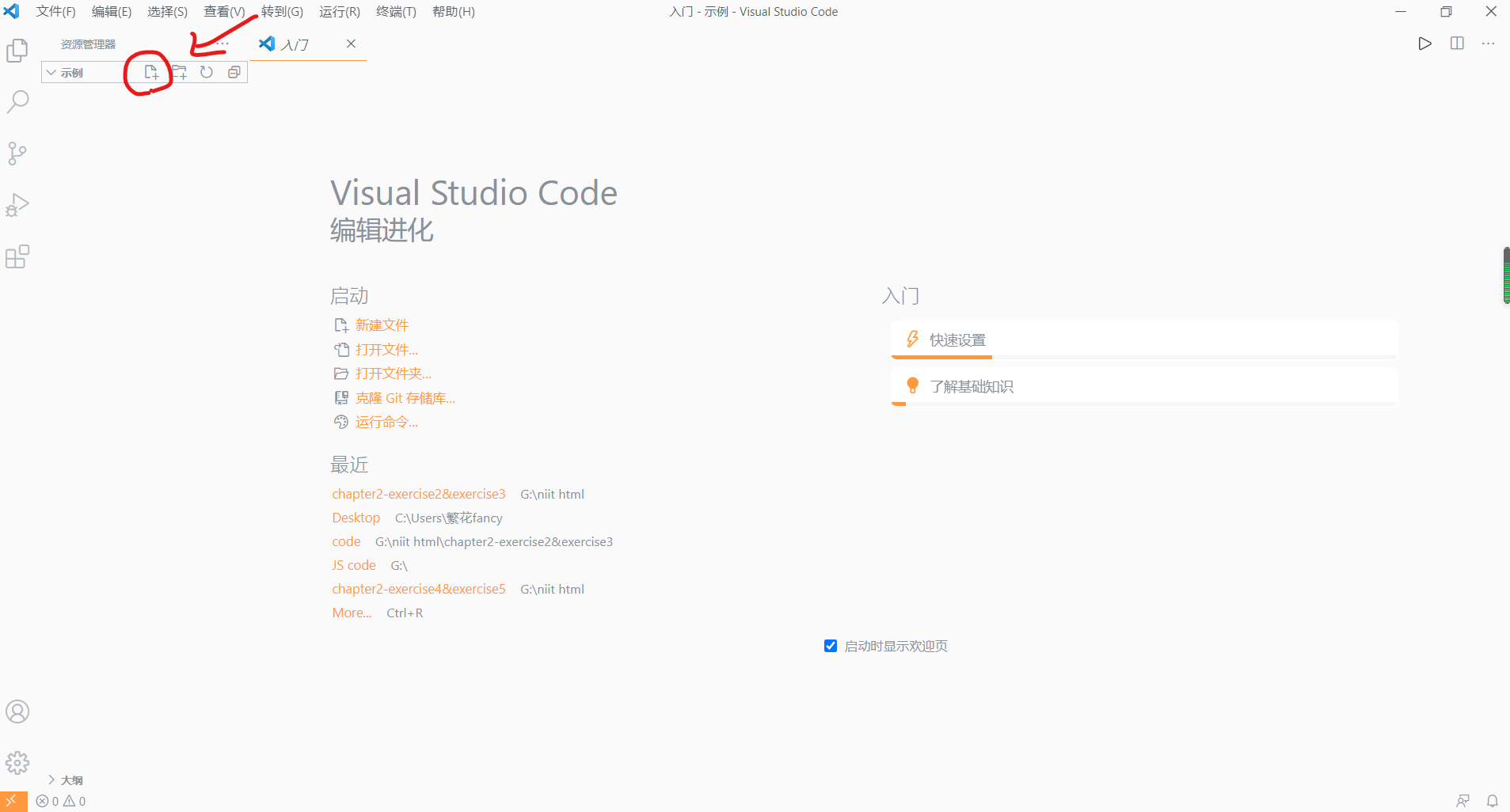This screenshot has height=812, width=1510.
Task: Open the Extensions view
Action: 17,256
